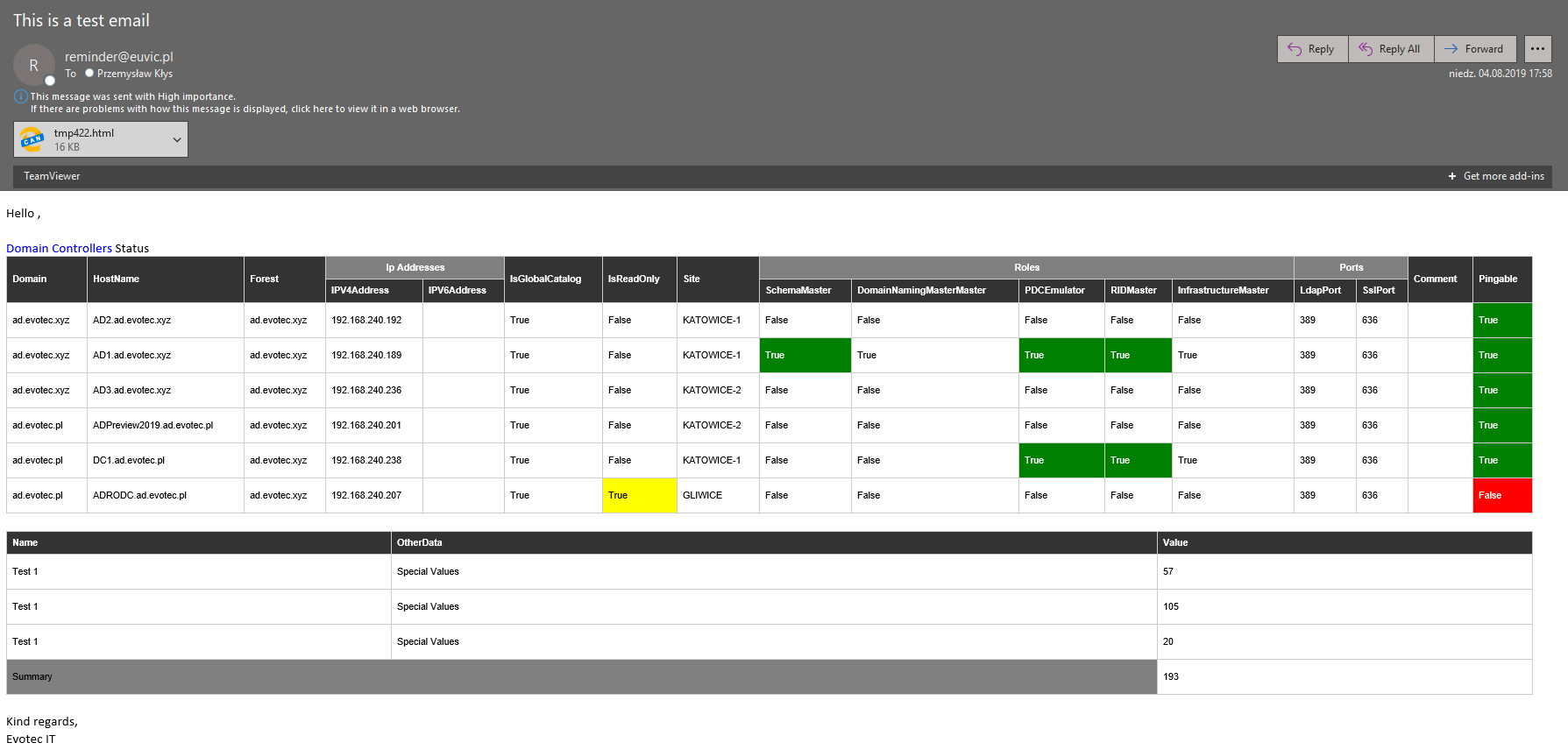Click sender address reminder@euvic.pl

click(119, 57)
